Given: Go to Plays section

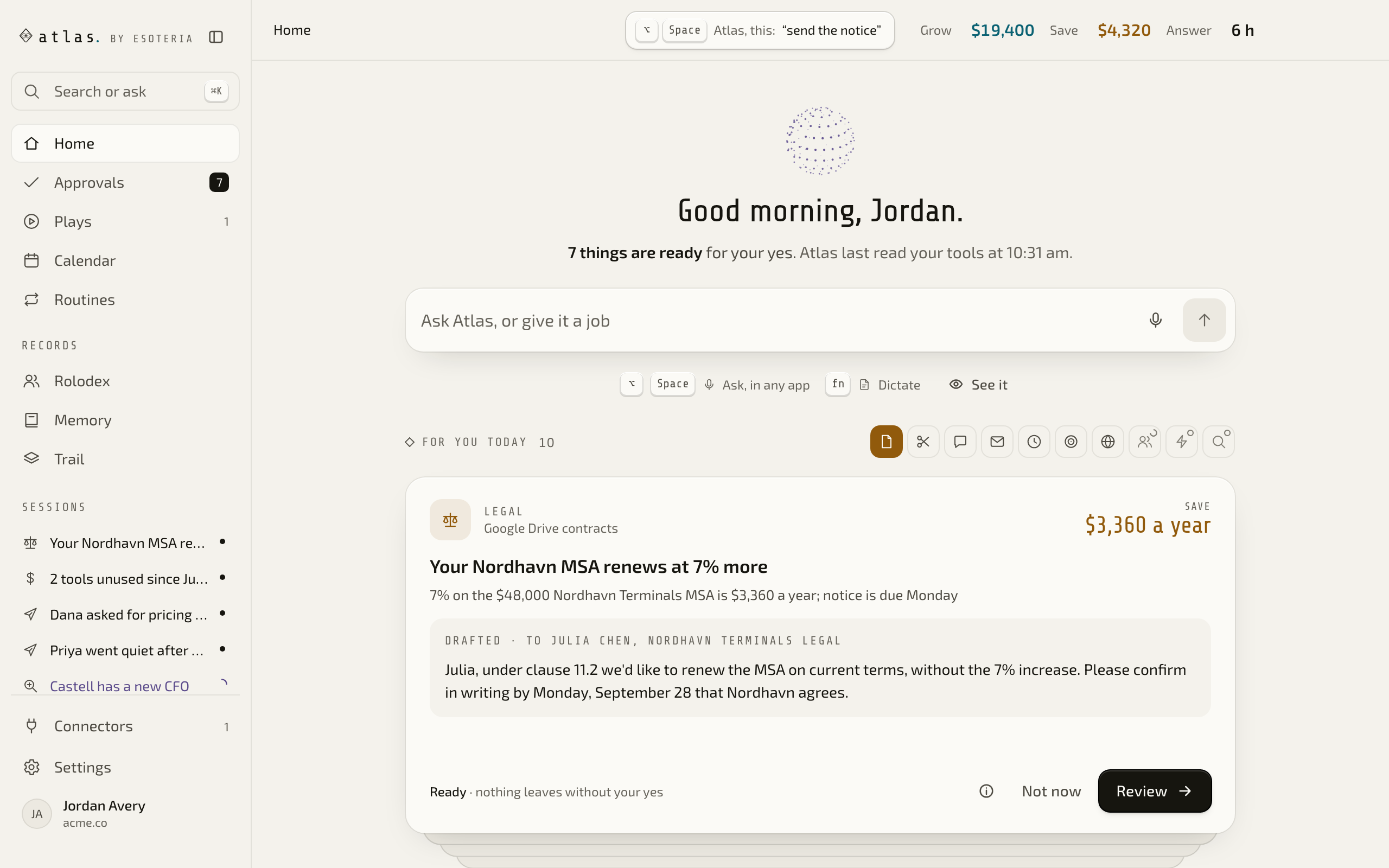Looking at the screenshot, I should tap(125, 221).
